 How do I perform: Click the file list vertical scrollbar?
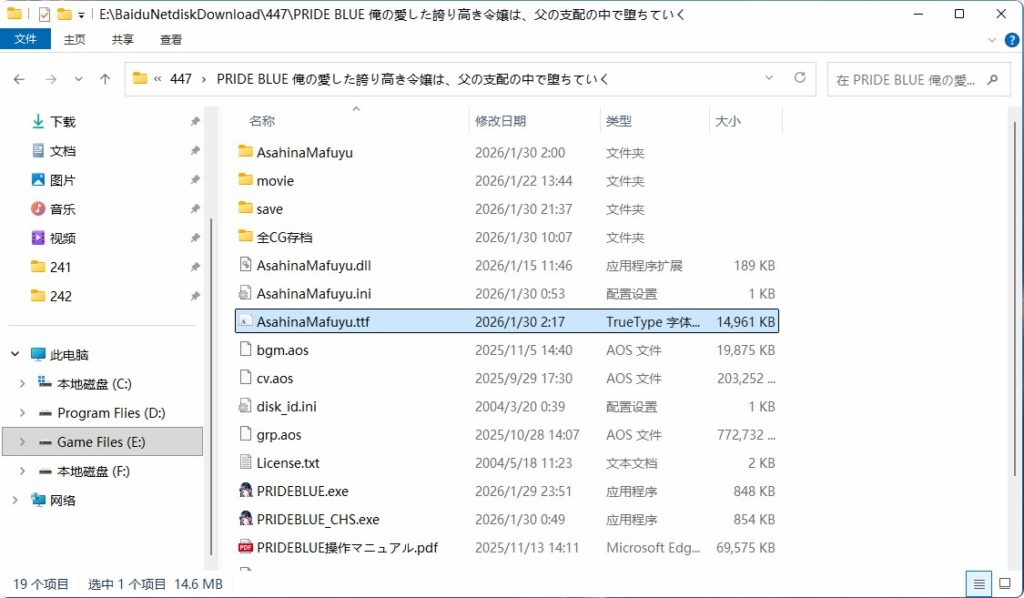(1014, 299)
